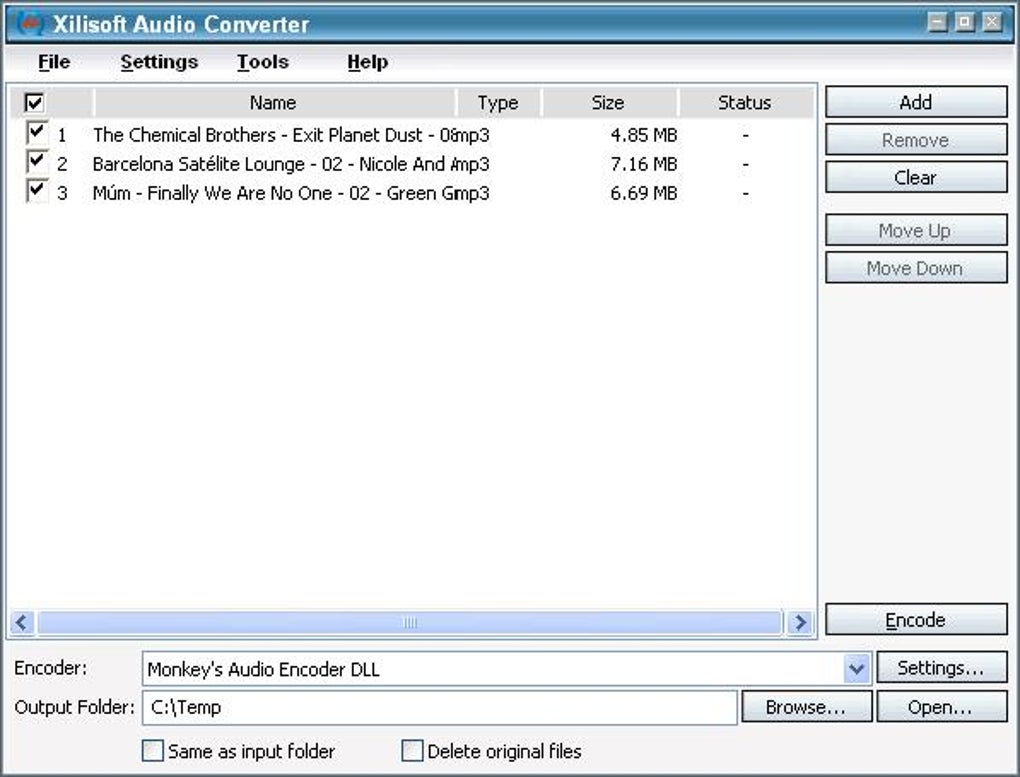Click the Output Folder path field

tap(440, 707)
